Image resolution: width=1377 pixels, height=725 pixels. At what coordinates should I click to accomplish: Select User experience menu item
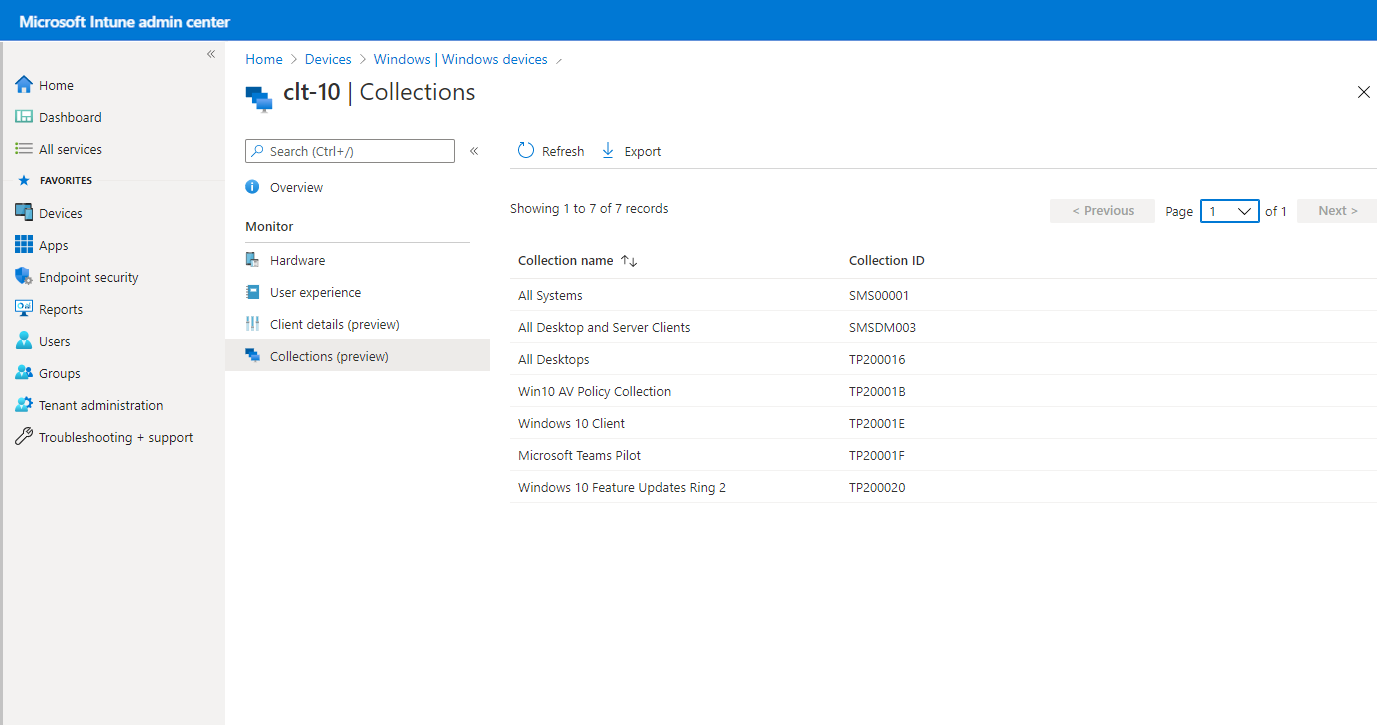click(x=315, y=292)
